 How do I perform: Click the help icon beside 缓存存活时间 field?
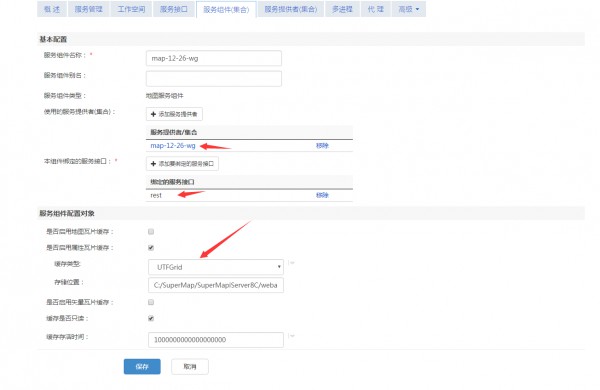292,336
